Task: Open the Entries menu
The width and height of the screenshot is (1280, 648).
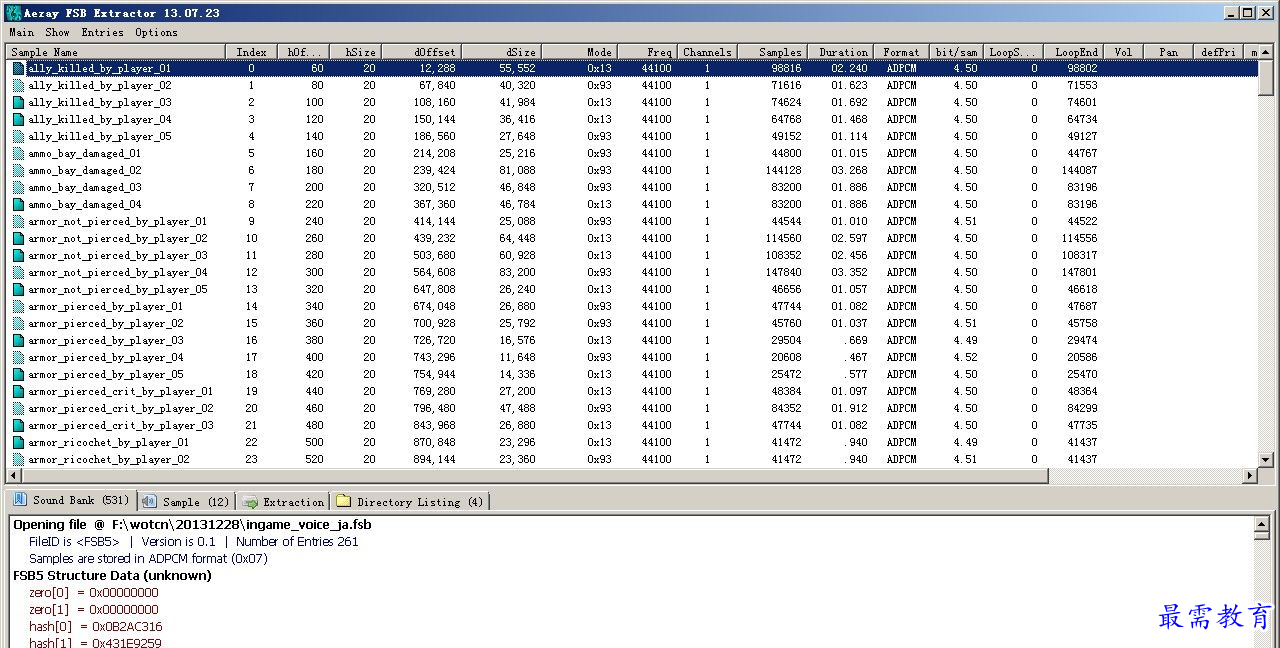Action: (x=103, y=32)
